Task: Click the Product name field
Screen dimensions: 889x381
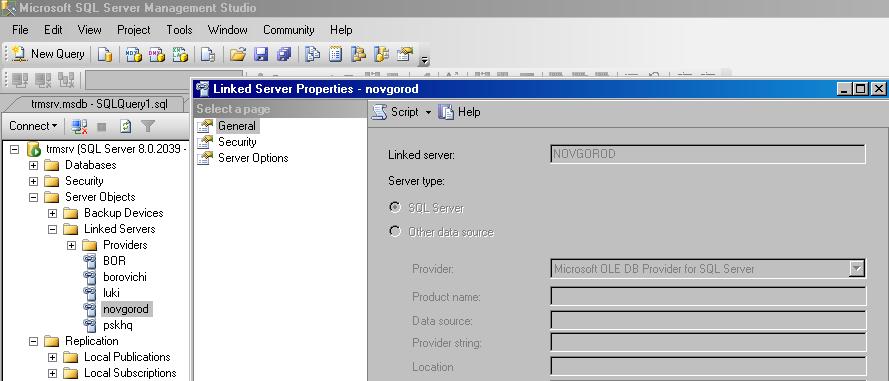Action: tap(708, 297)
